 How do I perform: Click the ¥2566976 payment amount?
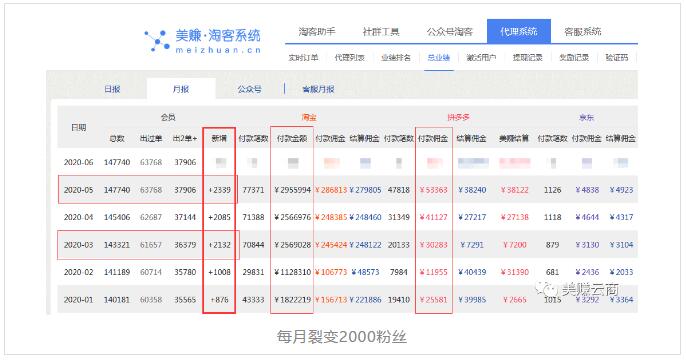coord(292,217)
